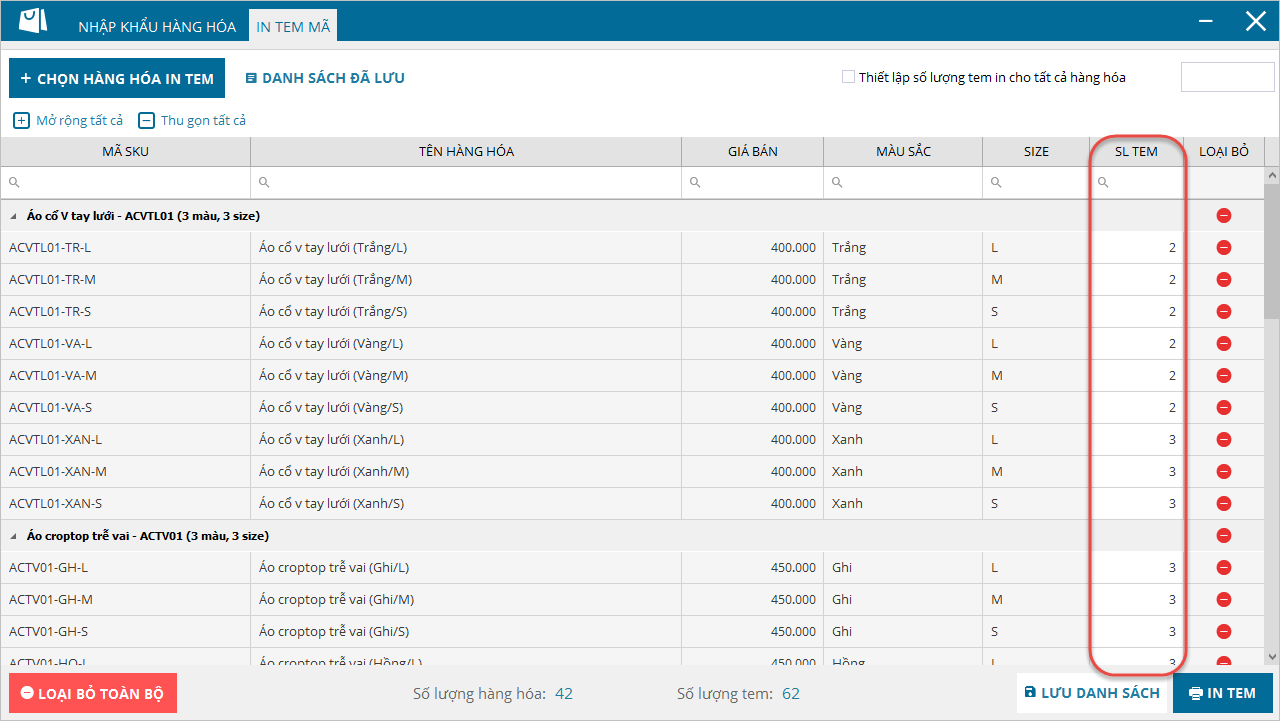Open Danh sách đã lưu list
Viewport: 1280px width, 721px height.
pyautogui.click(x=325, y=78)
